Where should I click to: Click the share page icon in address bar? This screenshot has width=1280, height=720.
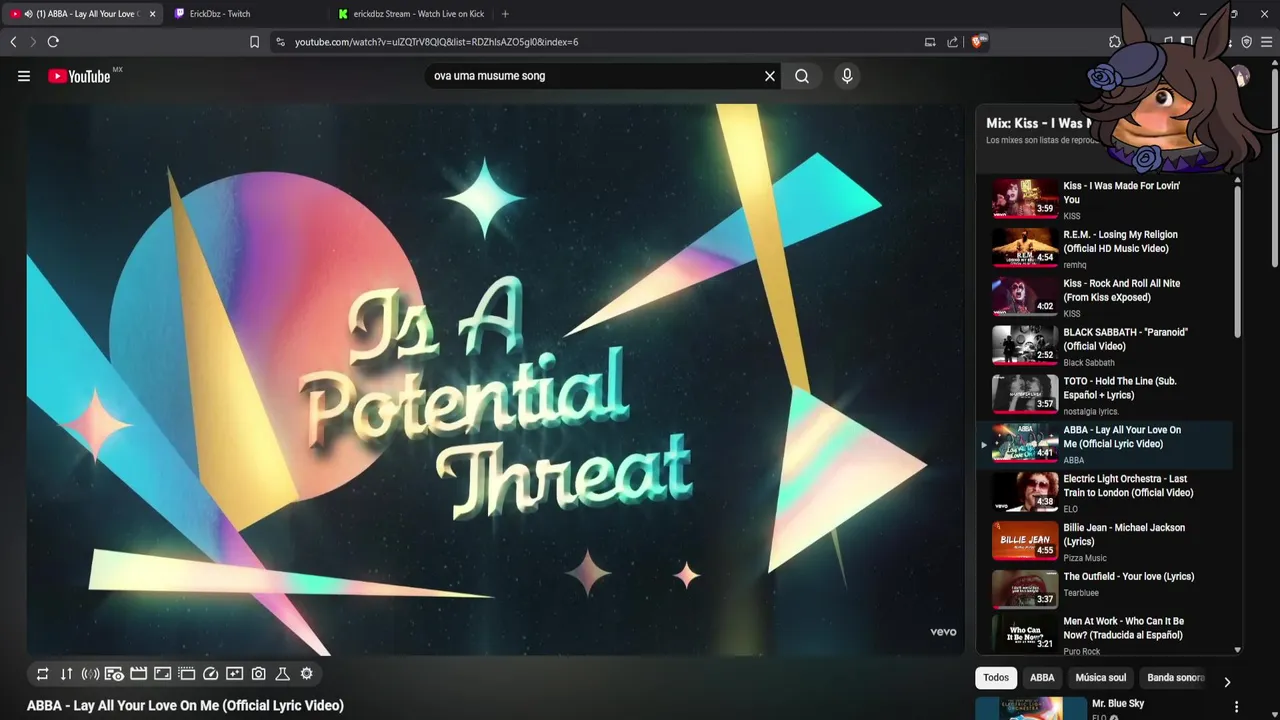[952, 42]
